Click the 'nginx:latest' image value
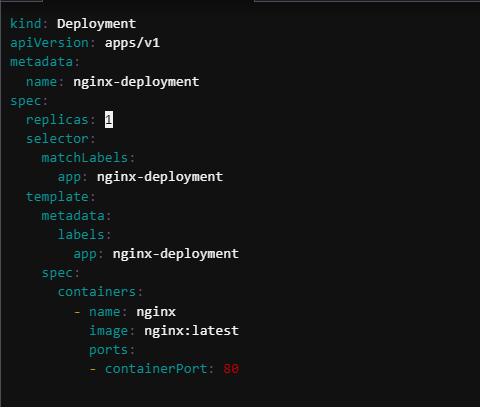This screenshot has width=480, height=407. 192,331
